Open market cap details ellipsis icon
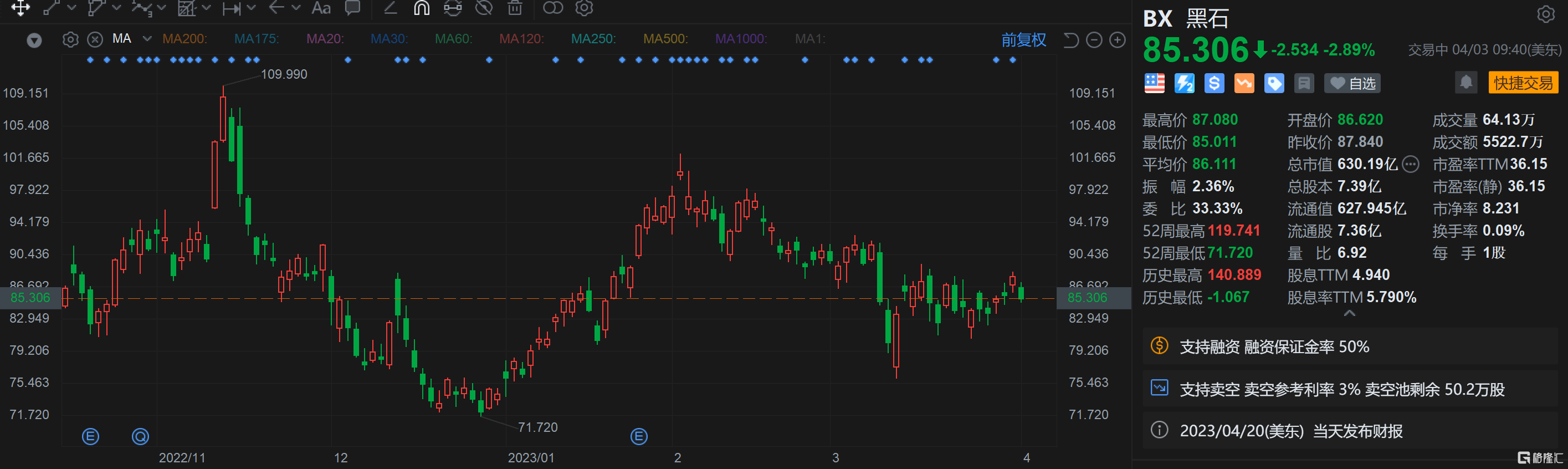The image size is (1568, 469). [x=1410, y=164]
